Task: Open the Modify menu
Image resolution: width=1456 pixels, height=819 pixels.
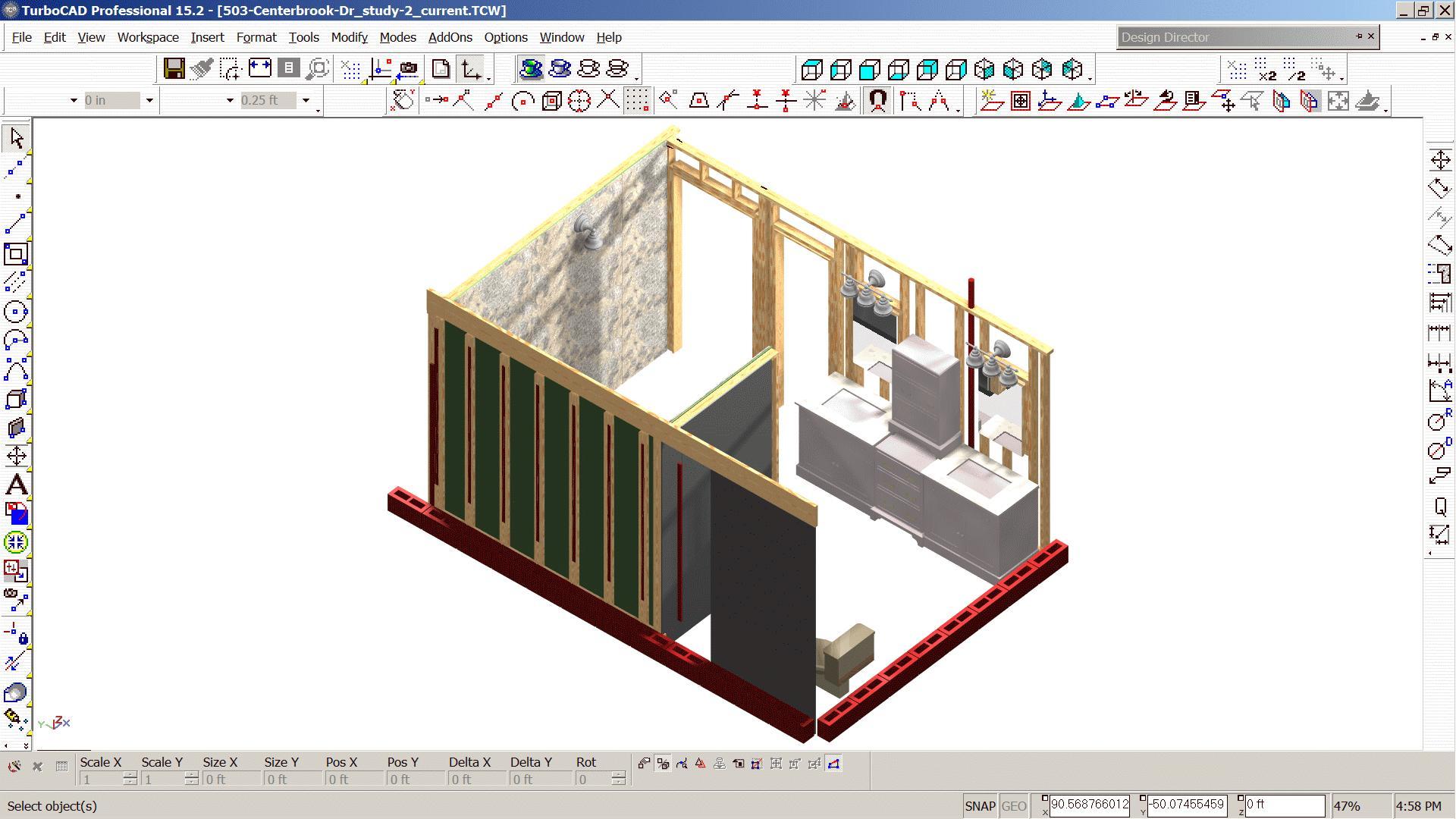Action: (x=349, y=37)
